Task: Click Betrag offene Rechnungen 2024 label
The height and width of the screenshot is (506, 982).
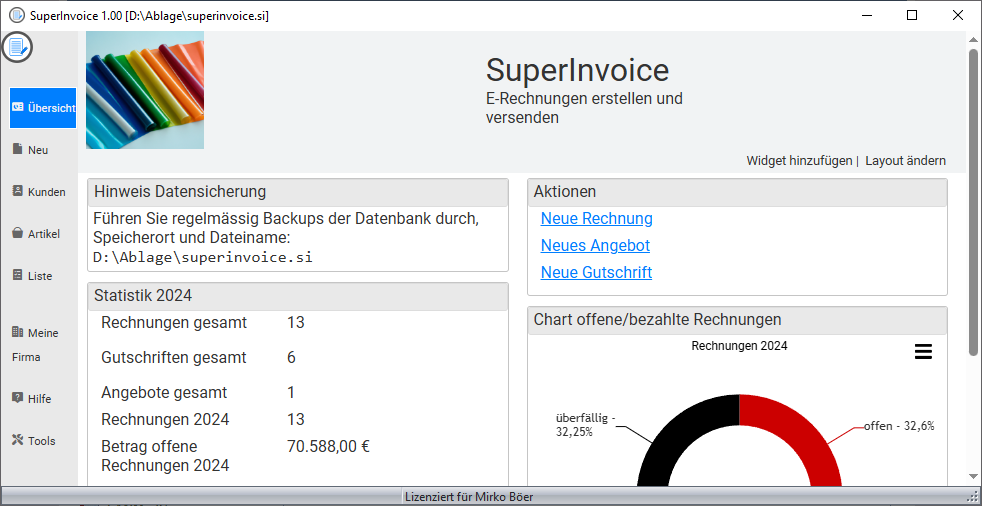Action: pyautogui.click(x=165, y=456)
